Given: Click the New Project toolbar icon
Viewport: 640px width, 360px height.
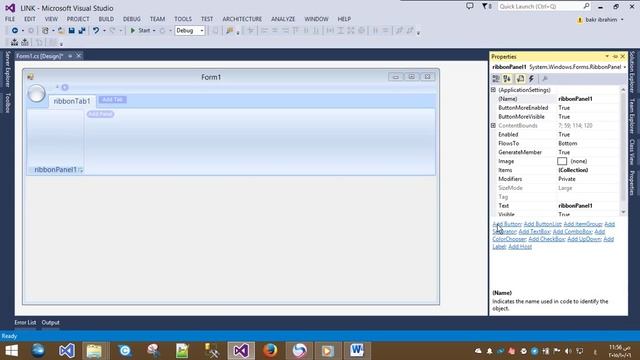Looking at the screenshot, I should pyautogui.click(x=45, y=31).
